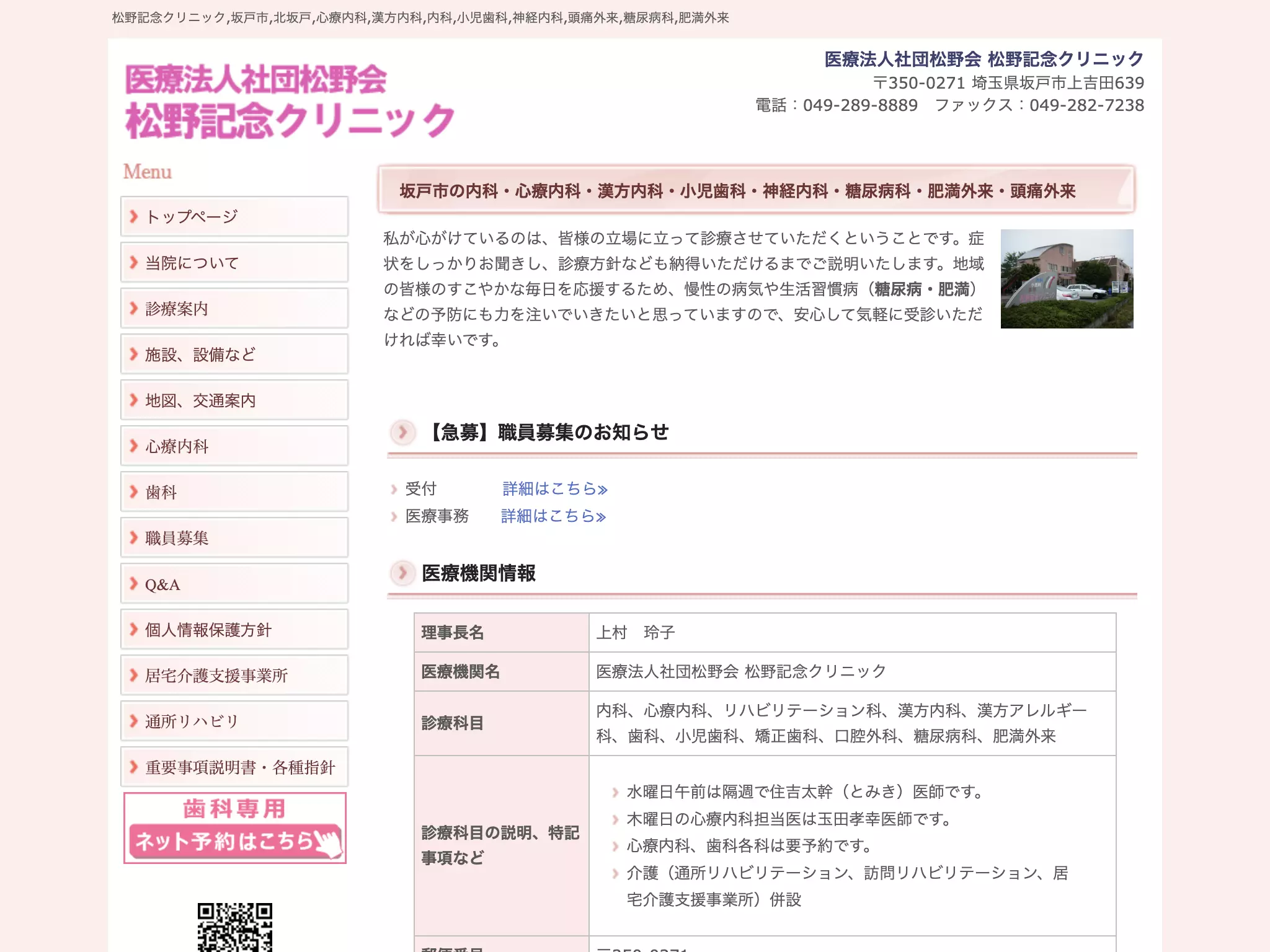Open 個人情報保護方針 page link
1270x952 pixels.
tap(234, 629)
